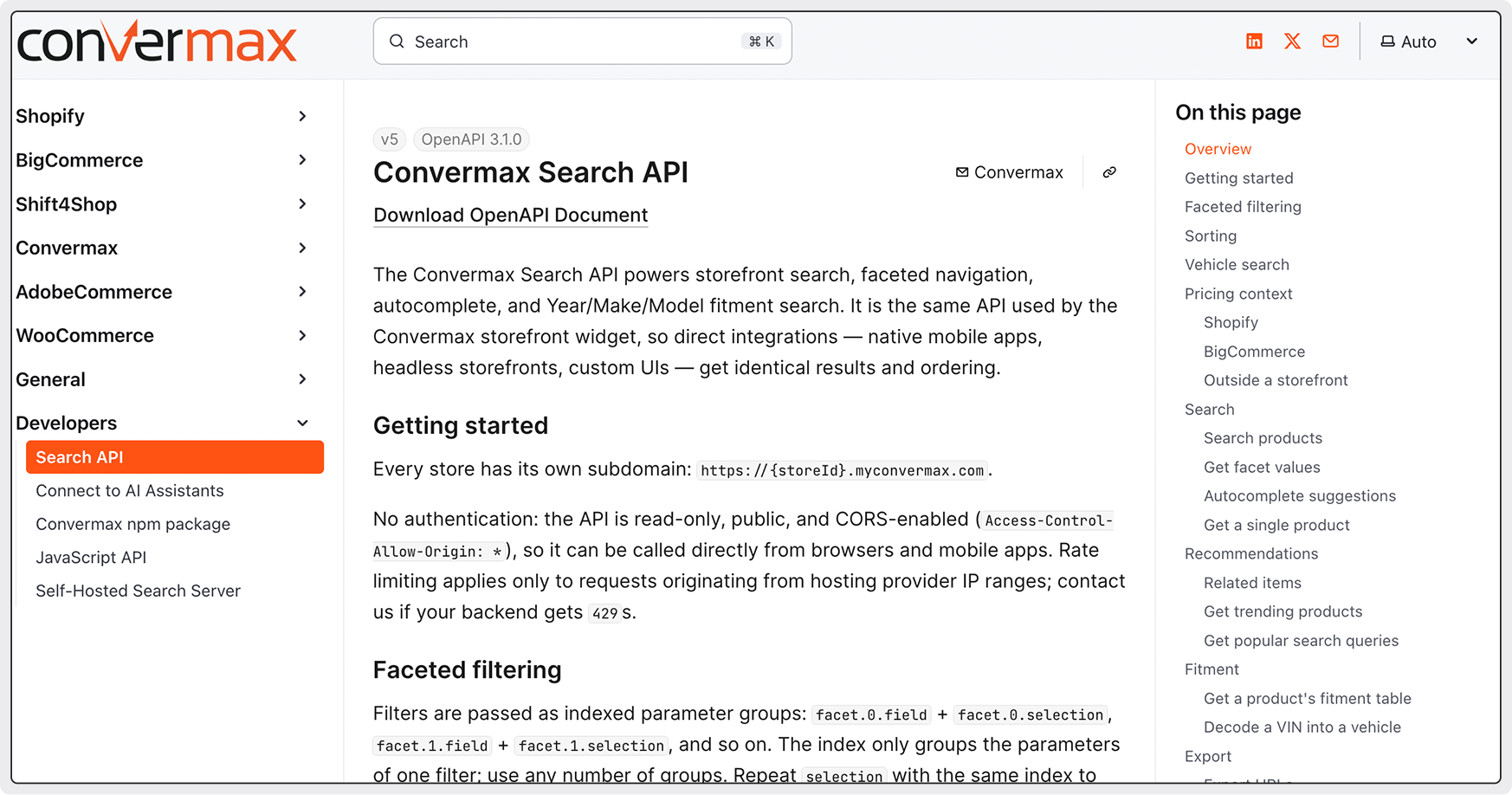Click the Convermax logo

coord(157,42)
